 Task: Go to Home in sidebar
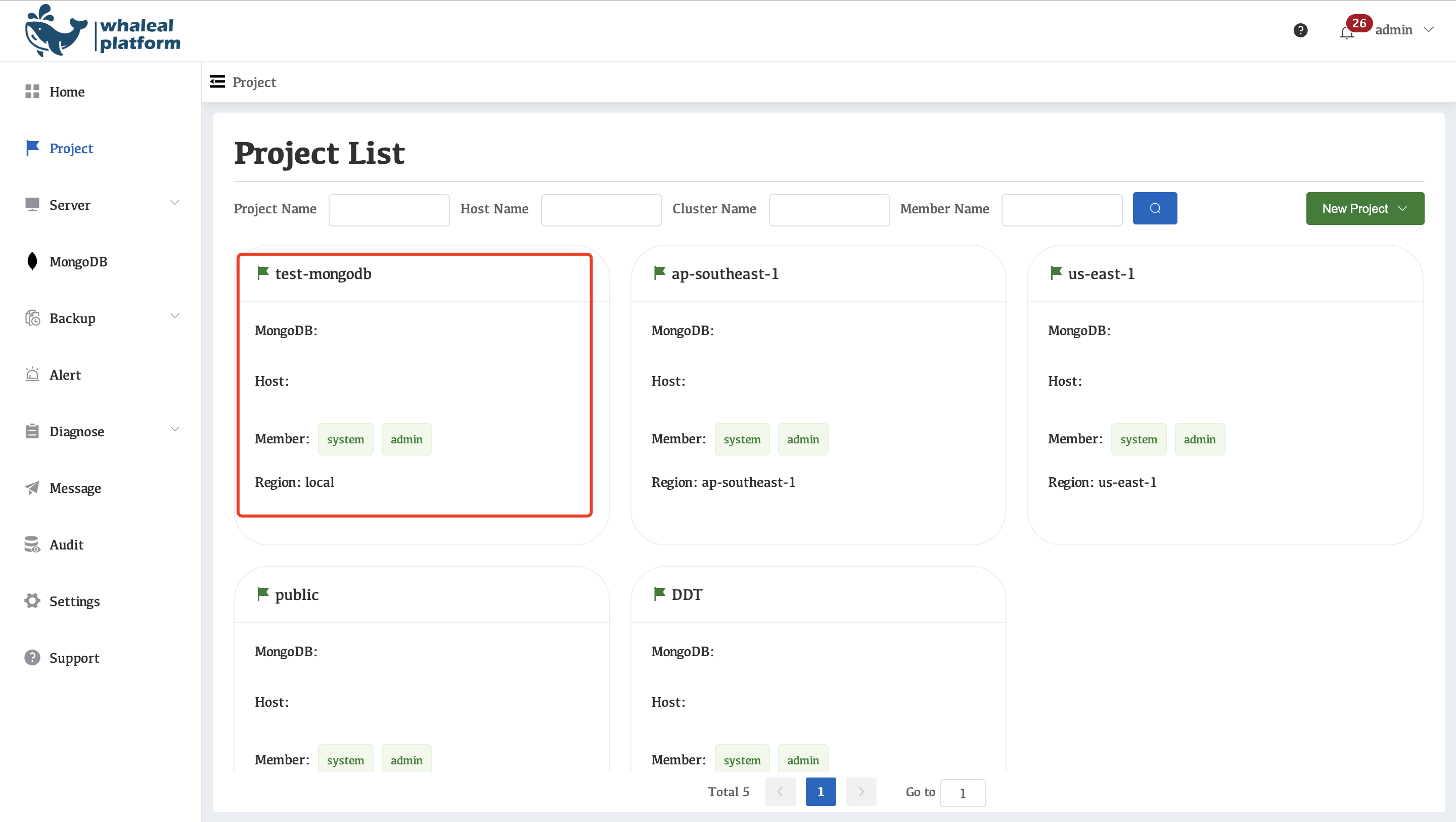click(x=67, y=92)
